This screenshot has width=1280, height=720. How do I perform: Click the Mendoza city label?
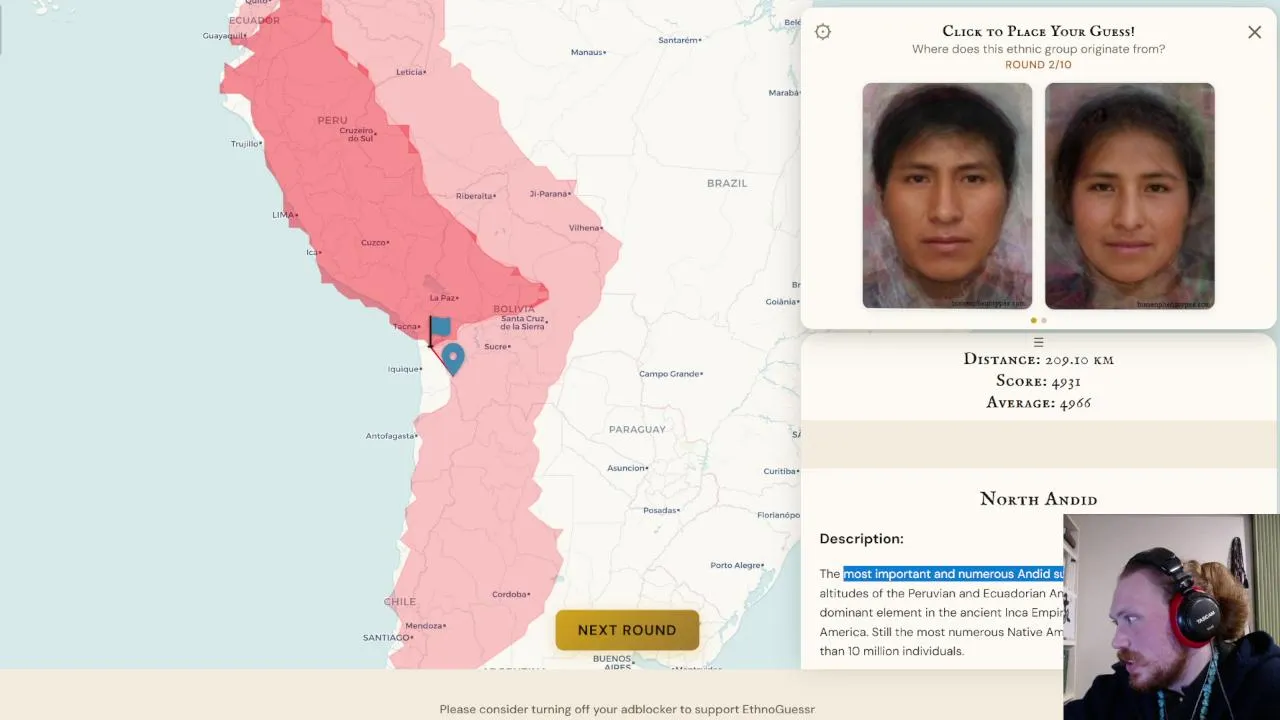click(424, 626)
